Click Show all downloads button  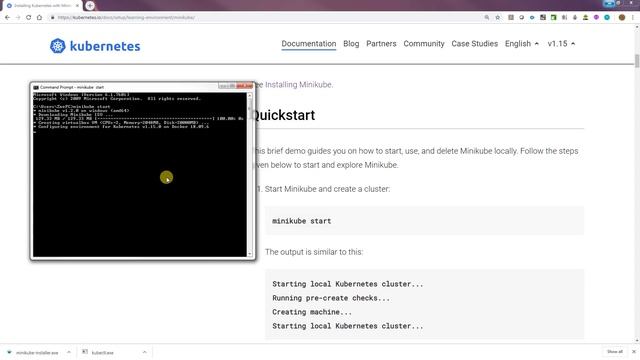[614, 352]
